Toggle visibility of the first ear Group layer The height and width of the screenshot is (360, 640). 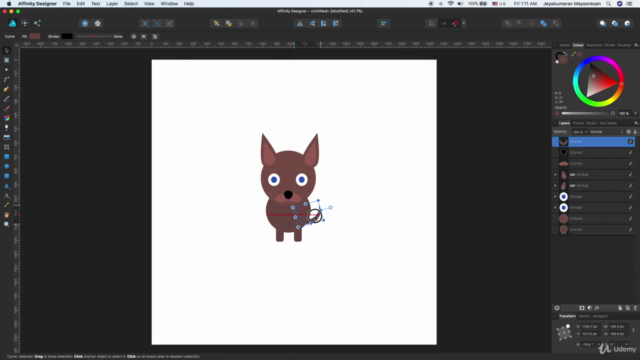coord(630,175)
